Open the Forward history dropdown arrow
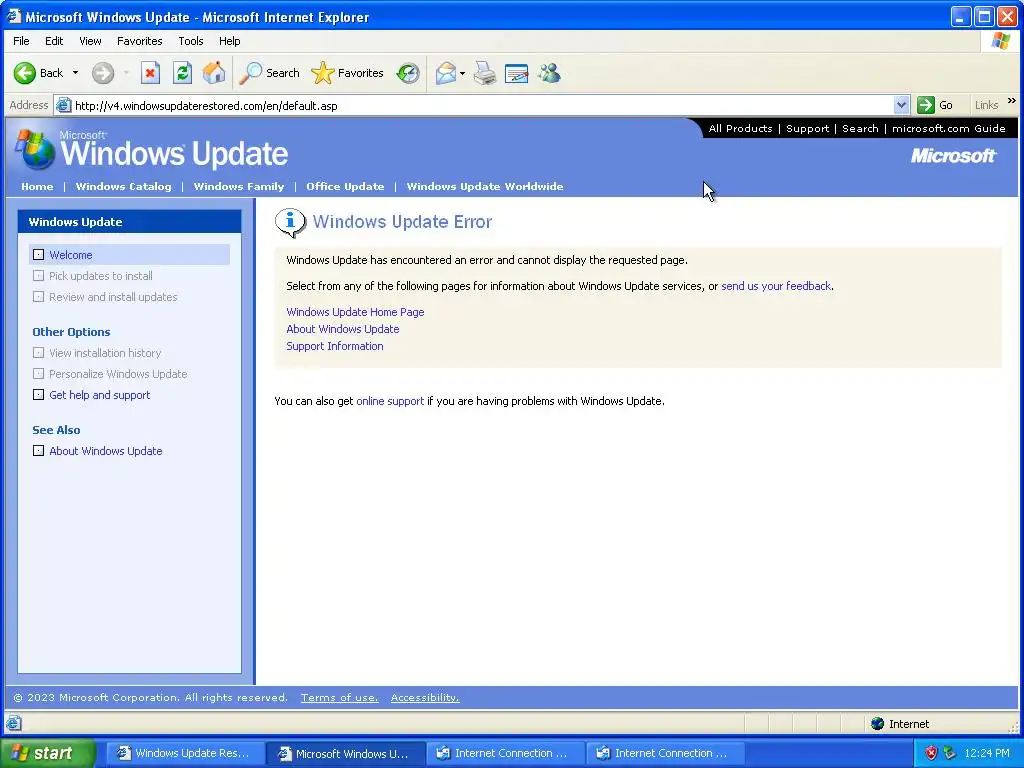Screen dimensions: 1024x768 (126, 73)
